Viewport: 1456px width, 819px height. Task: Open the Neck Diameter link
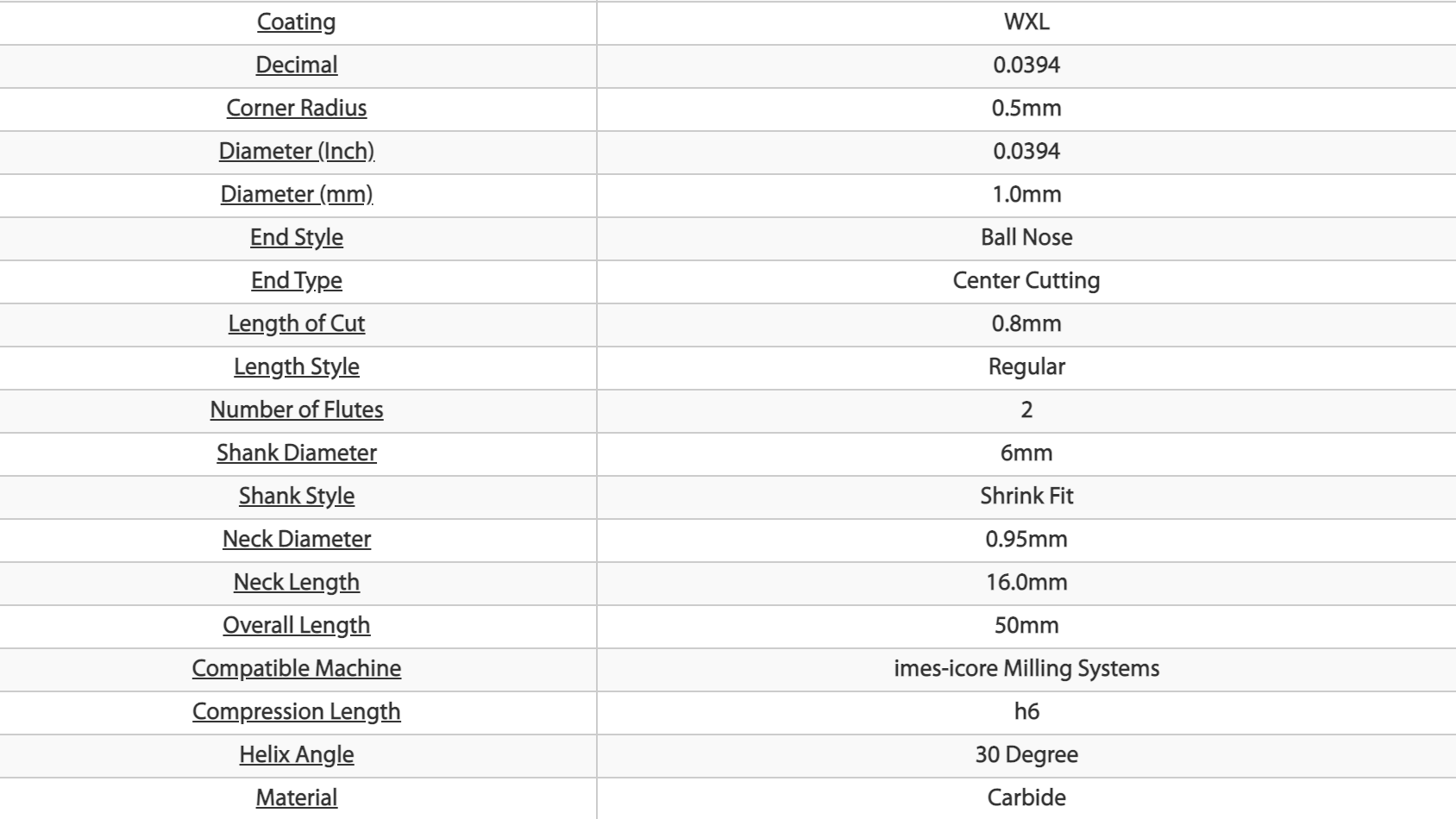[296, 540]
